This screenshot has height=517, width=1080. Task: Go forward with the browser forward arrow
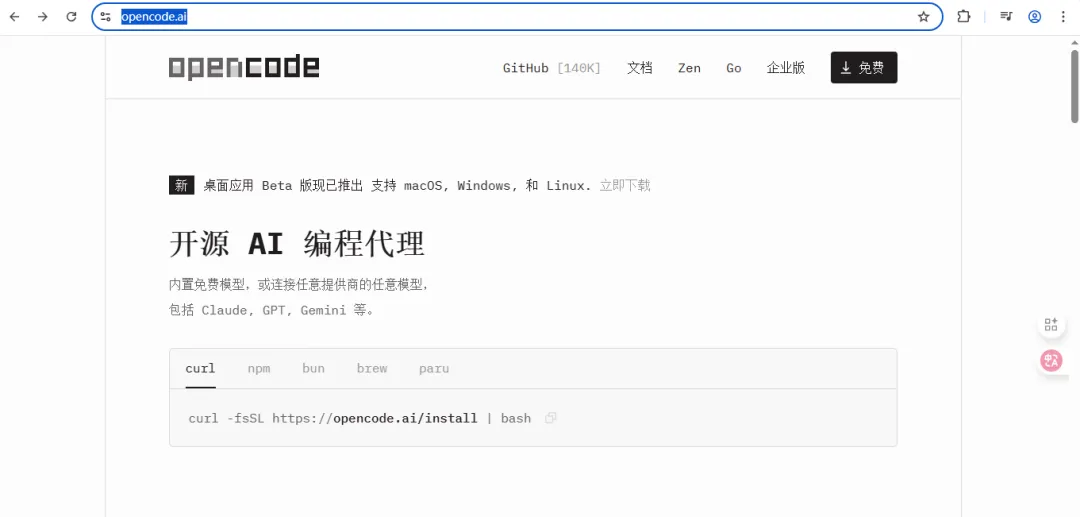point(43,17)
